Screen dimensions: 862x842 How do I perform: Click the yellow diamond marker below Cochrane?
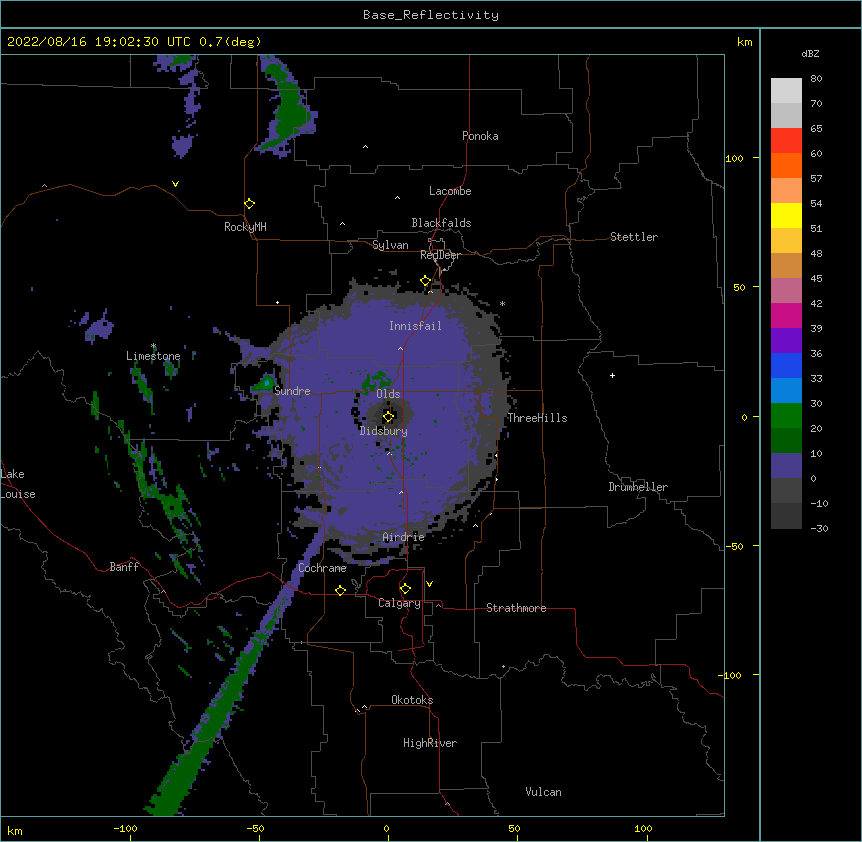[x=340, y=590]
